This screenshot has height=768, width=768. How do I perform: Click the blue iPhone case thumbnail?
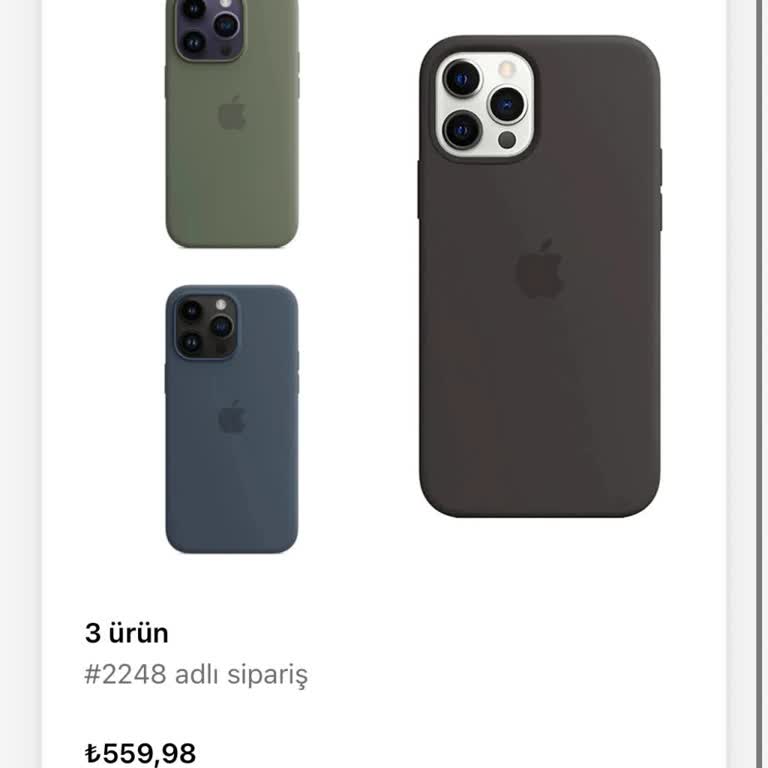(x=231, y=420)
